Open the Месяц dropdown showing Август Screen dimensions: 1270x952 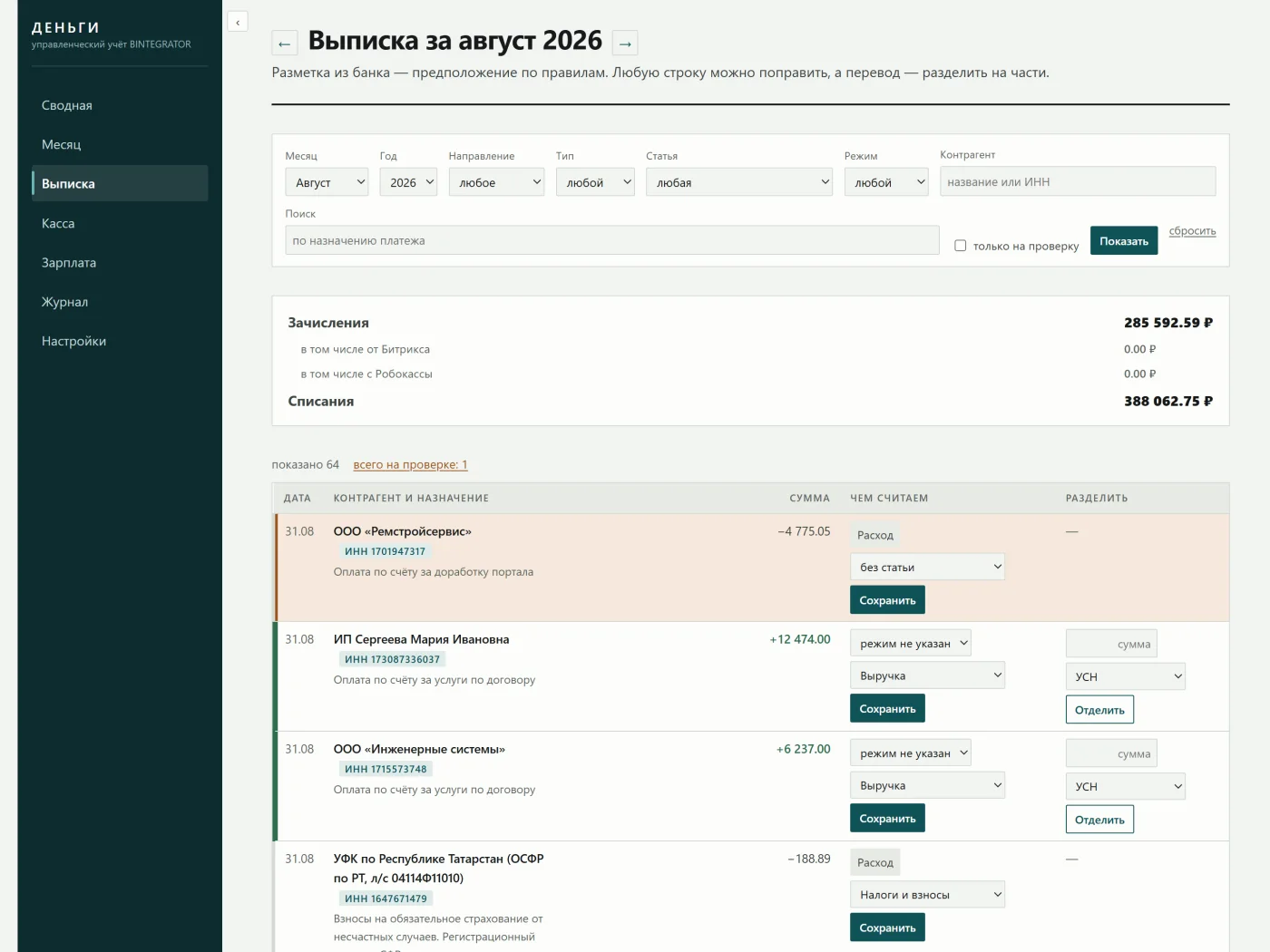(327, 182)
